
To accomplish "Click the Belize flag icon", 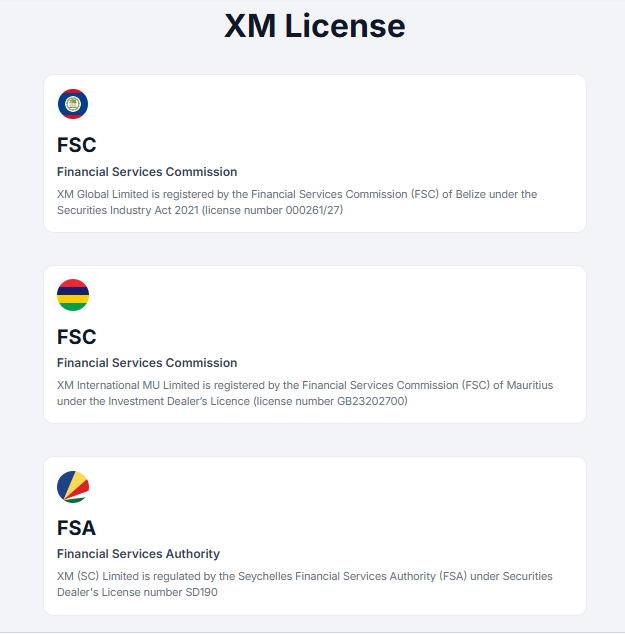I will [73, 104].
